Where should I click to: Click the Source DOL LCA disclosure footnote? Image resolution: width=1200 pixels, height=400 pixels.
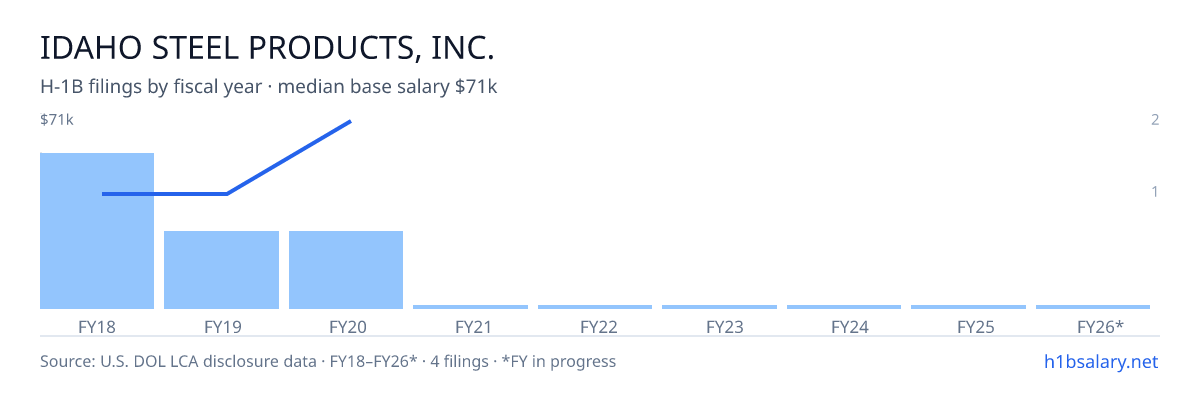coord(328,361)
